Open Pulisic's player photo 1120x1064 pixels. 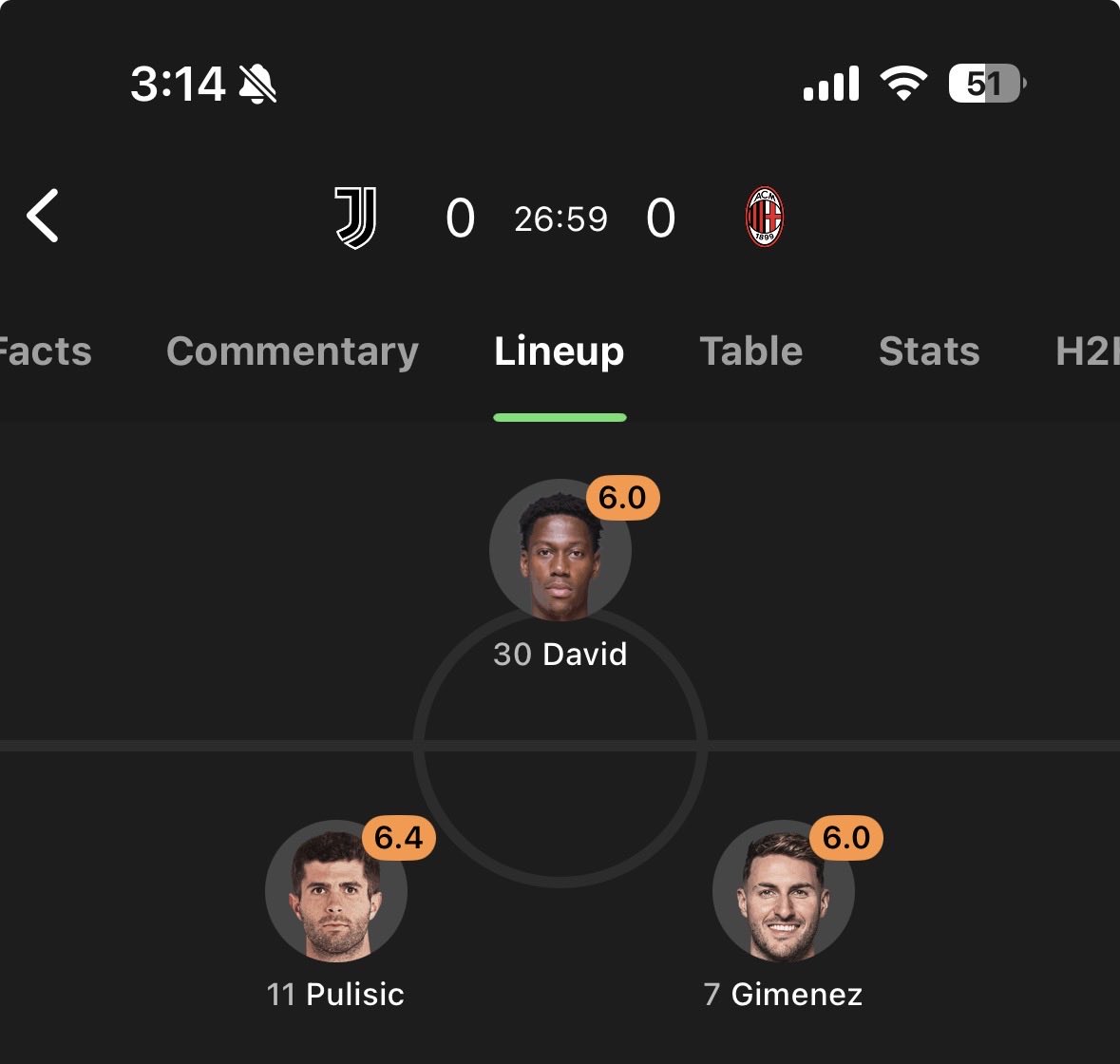coord(335,893)
